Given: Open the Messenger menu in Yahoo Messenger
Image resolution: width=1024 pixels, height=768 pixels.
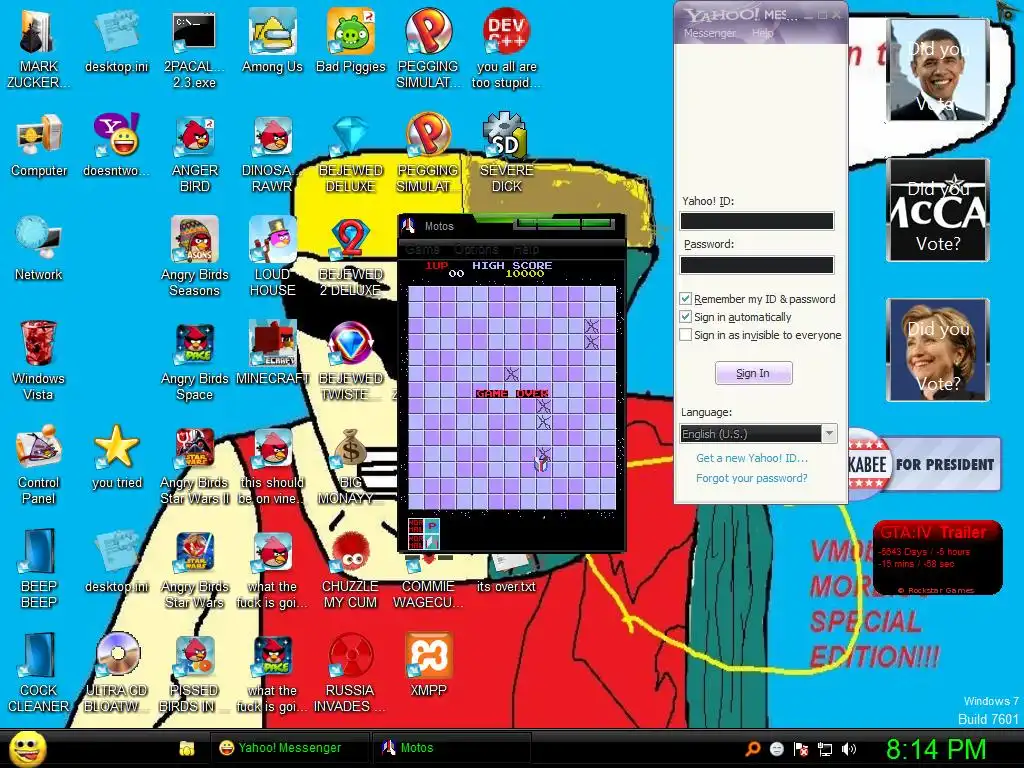Looking at the screenshot, I should (709, 33).
